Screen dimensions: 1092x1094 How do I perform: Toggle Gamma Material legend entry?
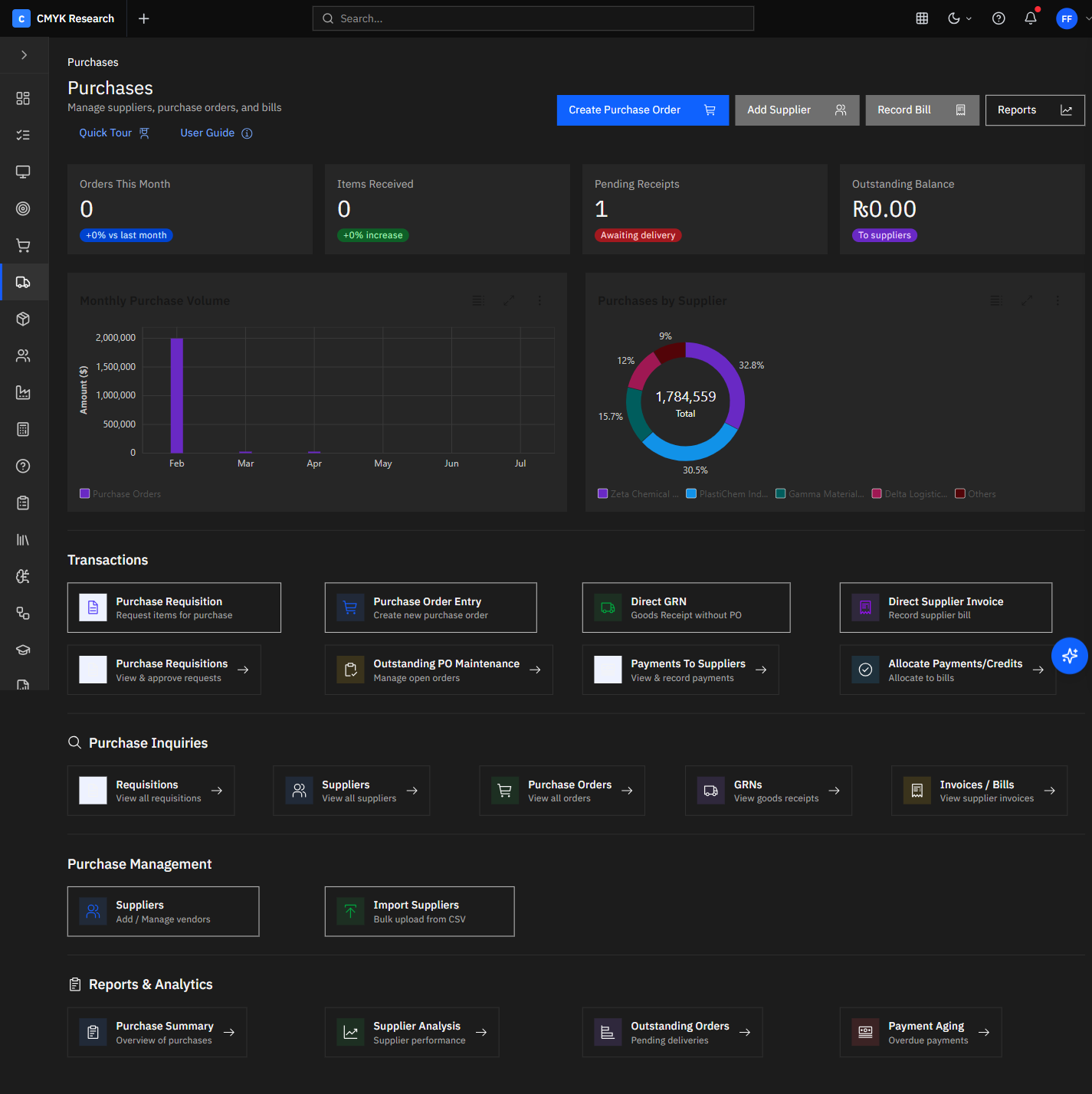820,494
